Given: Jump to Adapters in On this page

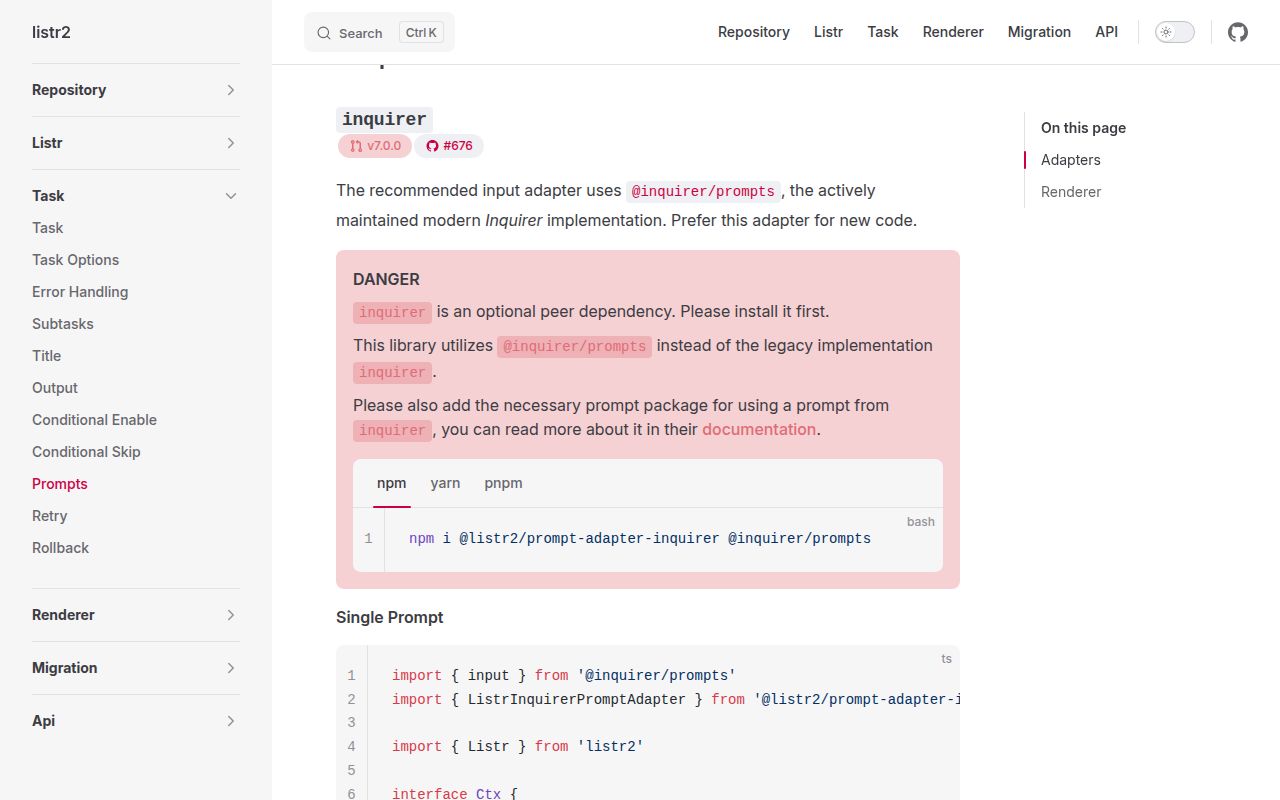Looking at the screenshot, I should coord(1070,160).
